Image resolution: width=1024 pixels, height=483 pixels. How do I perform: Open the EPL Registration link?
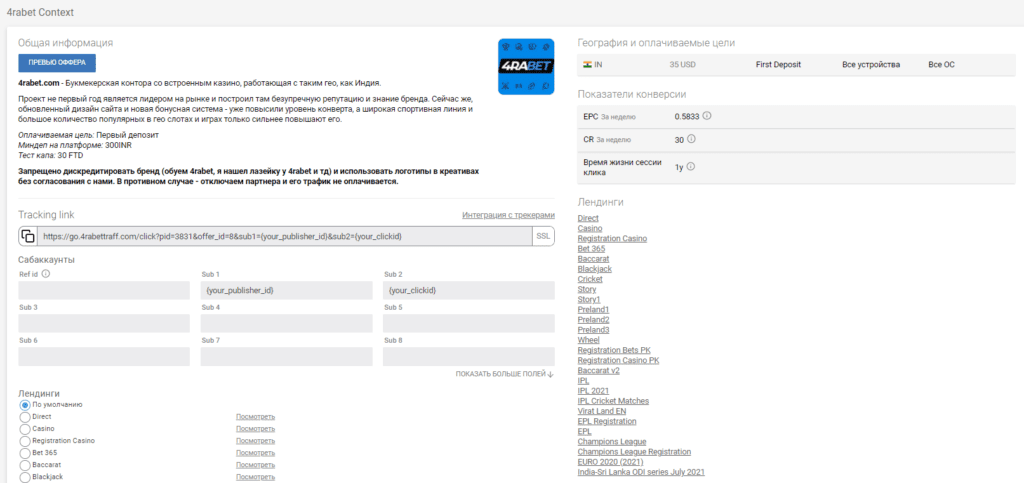(x=607, y=421)
